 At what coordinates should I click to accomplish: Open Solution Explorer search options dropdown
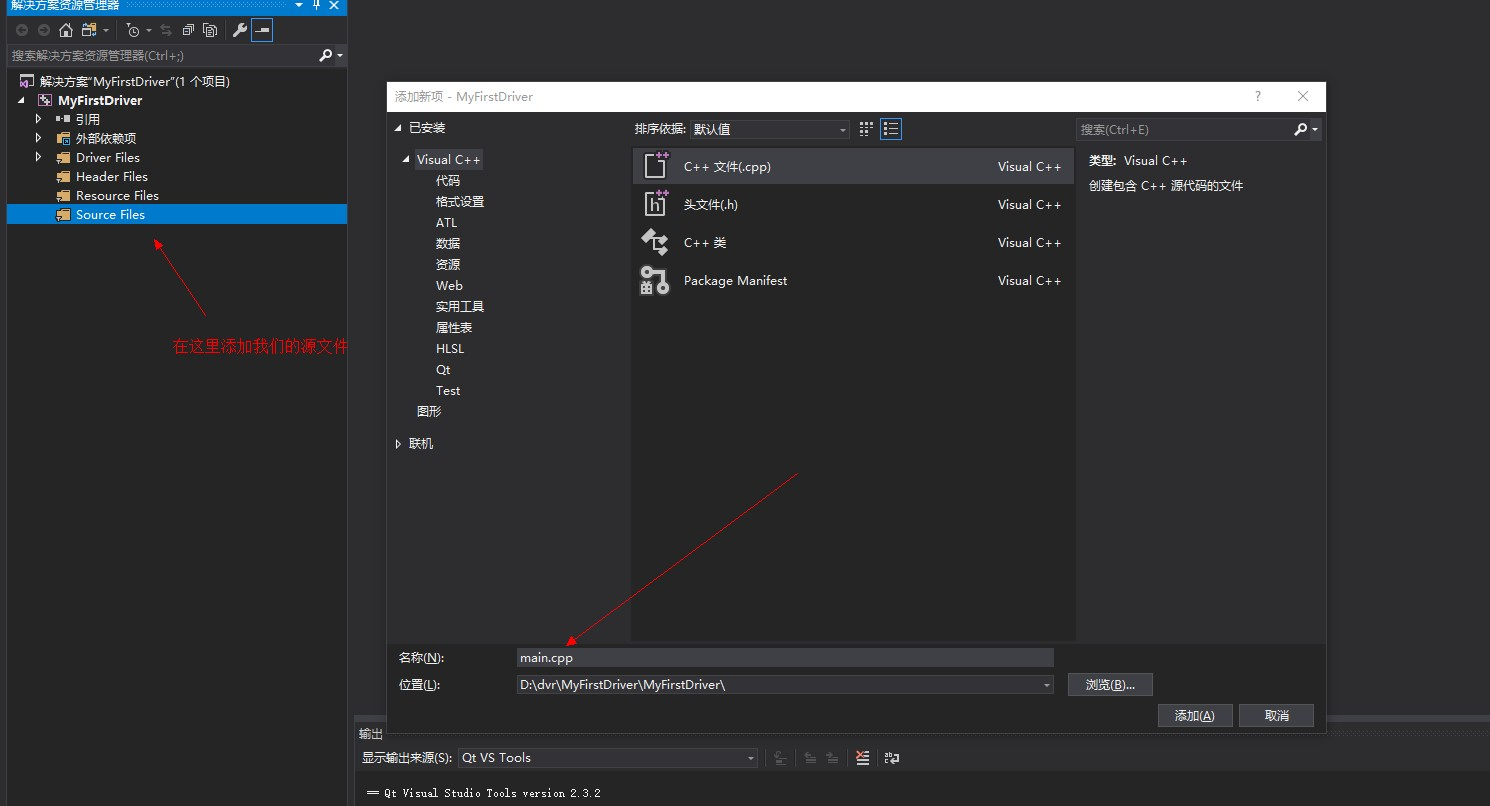pyautogui.click(x=340, y=55)
